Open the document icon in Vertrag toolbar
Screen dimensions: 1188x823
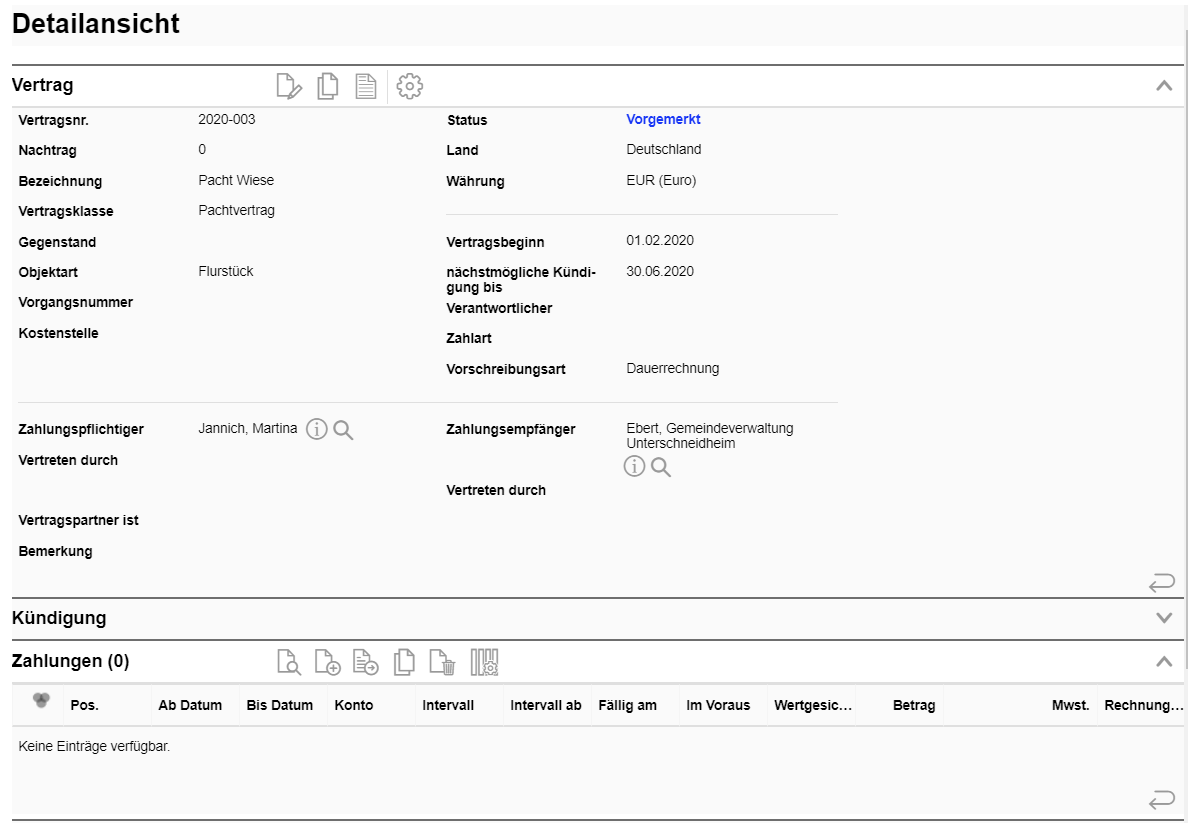click(366, 87)
